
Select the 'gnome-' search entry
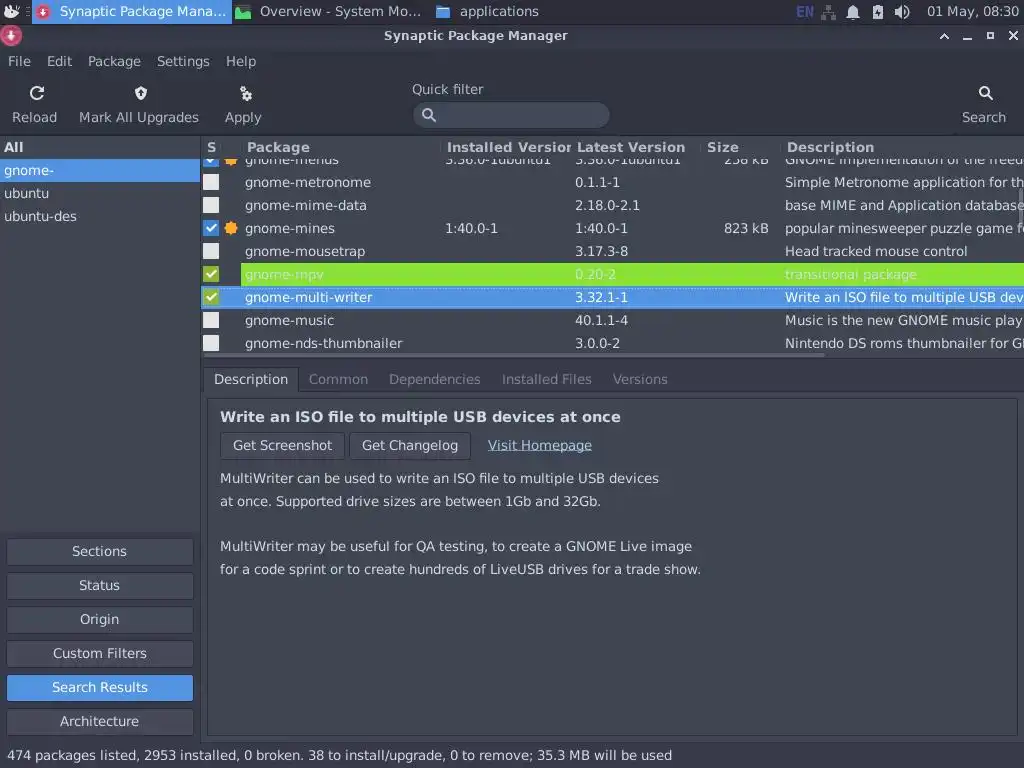99,170
